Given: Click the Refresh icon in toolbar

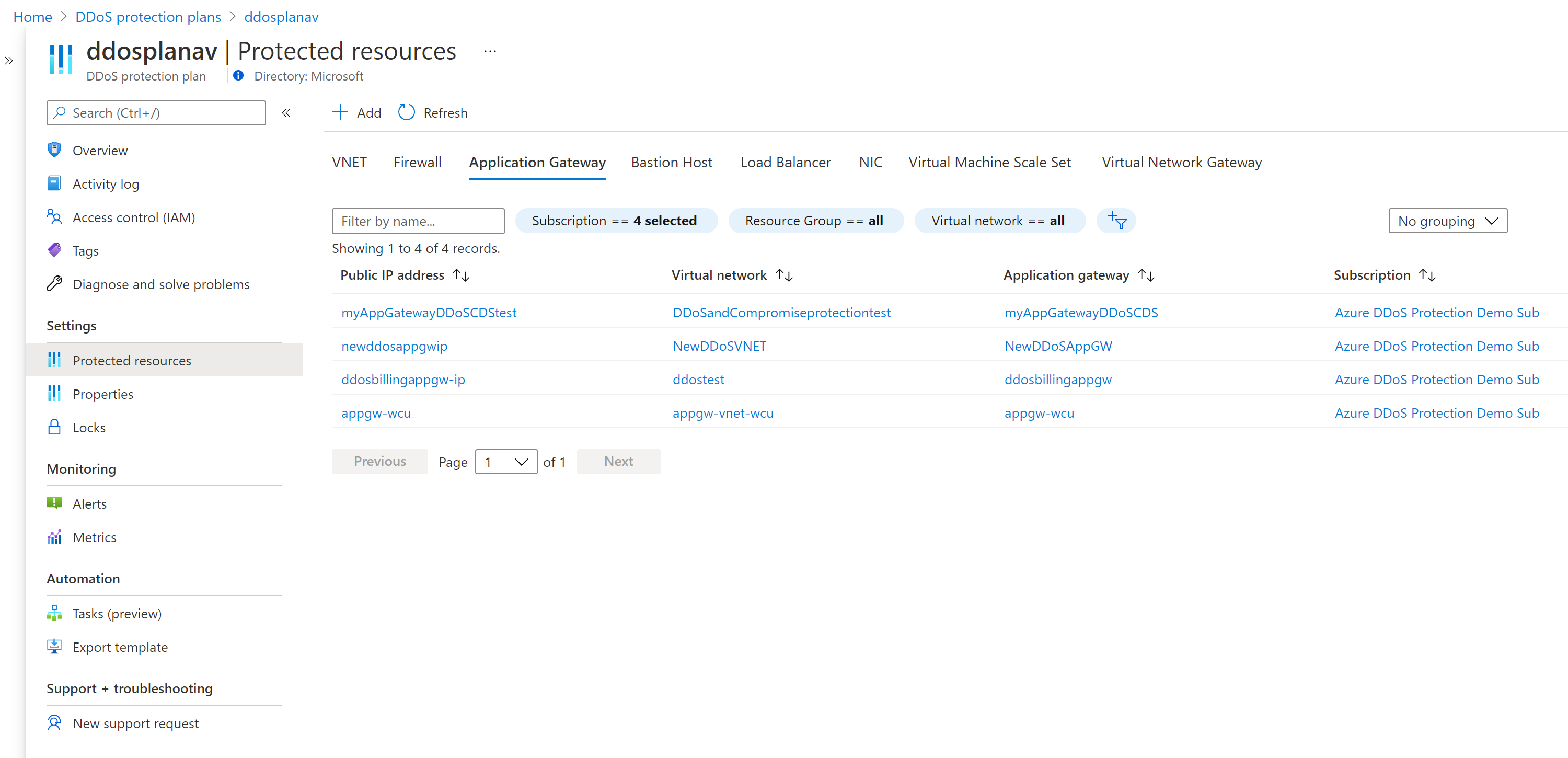Looking at the screenshot, I should 406,112.
